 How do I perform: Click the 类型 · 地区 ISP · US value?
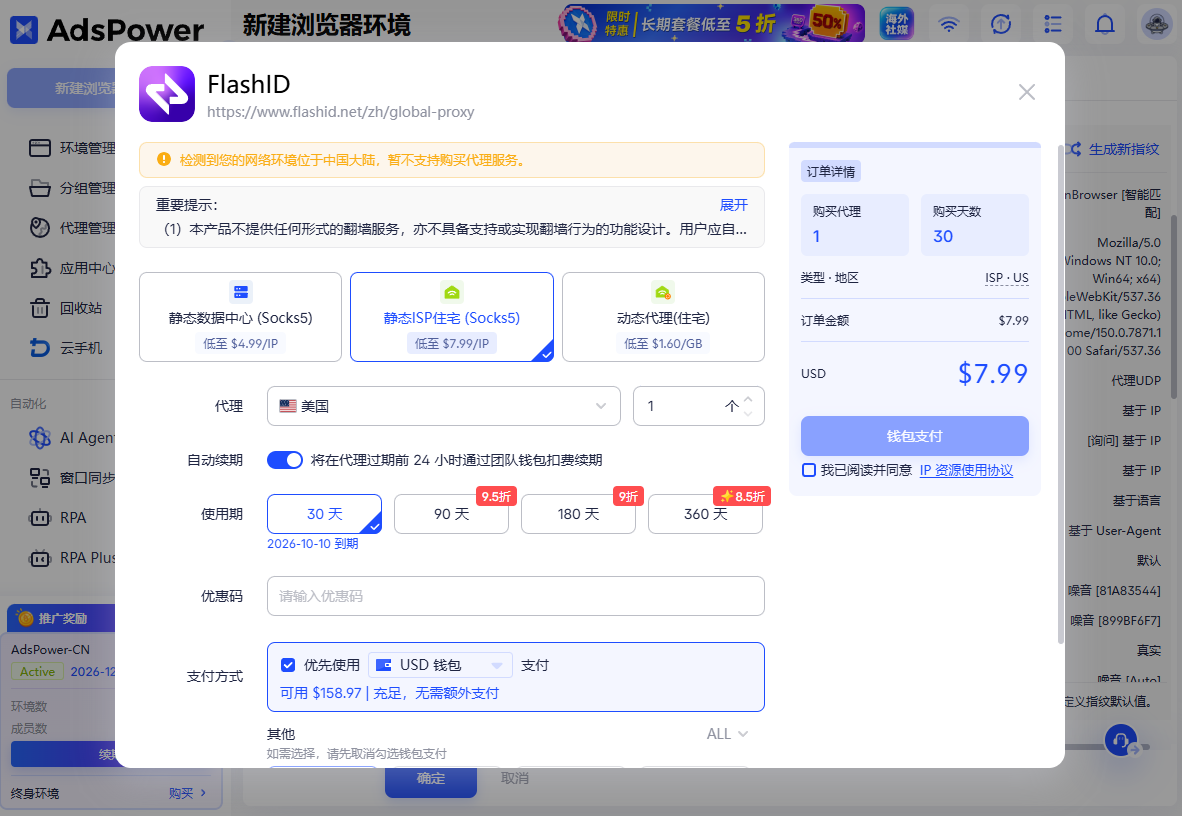[x=1006, y=278]
